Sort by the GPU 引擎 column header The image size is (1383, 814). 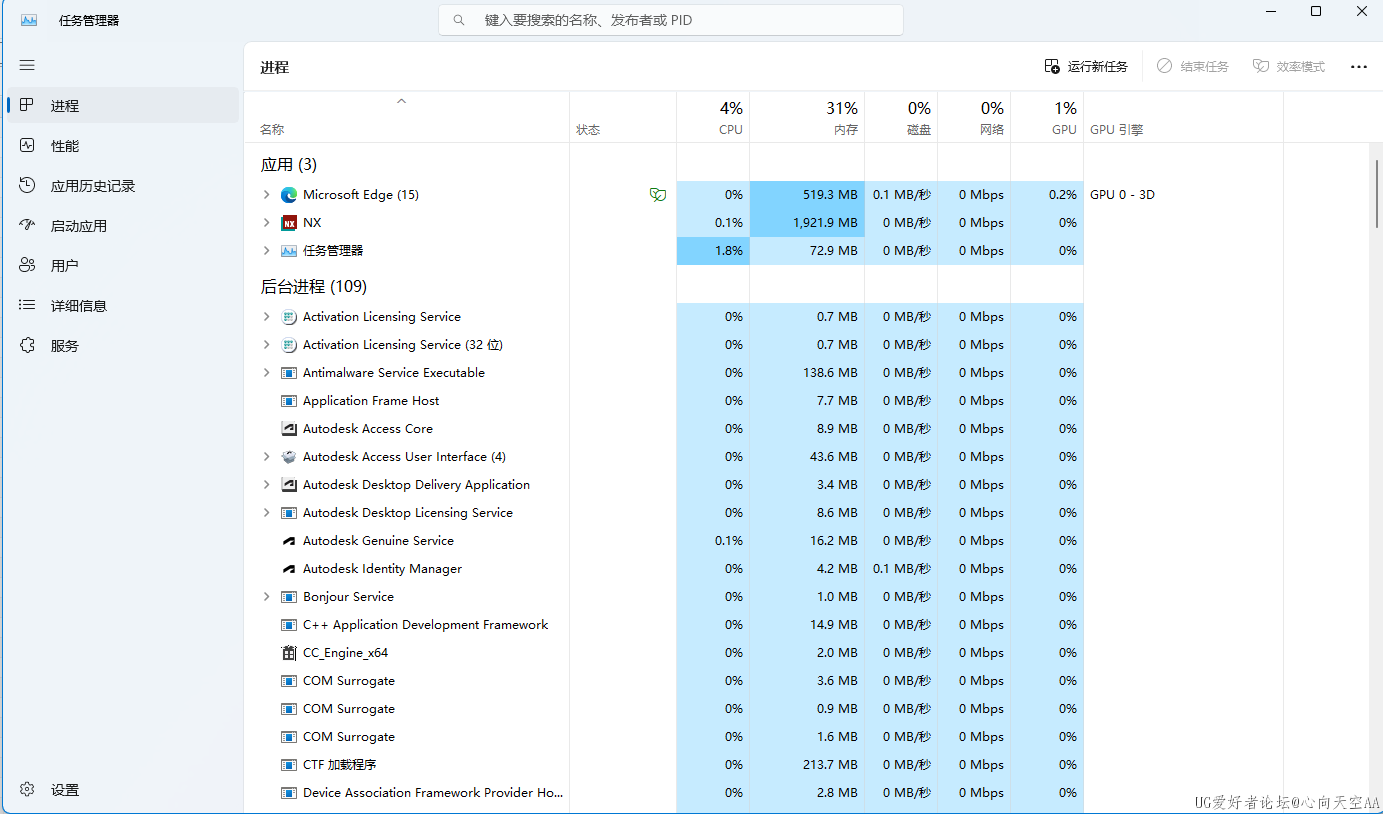click(x=1183, y=117)
